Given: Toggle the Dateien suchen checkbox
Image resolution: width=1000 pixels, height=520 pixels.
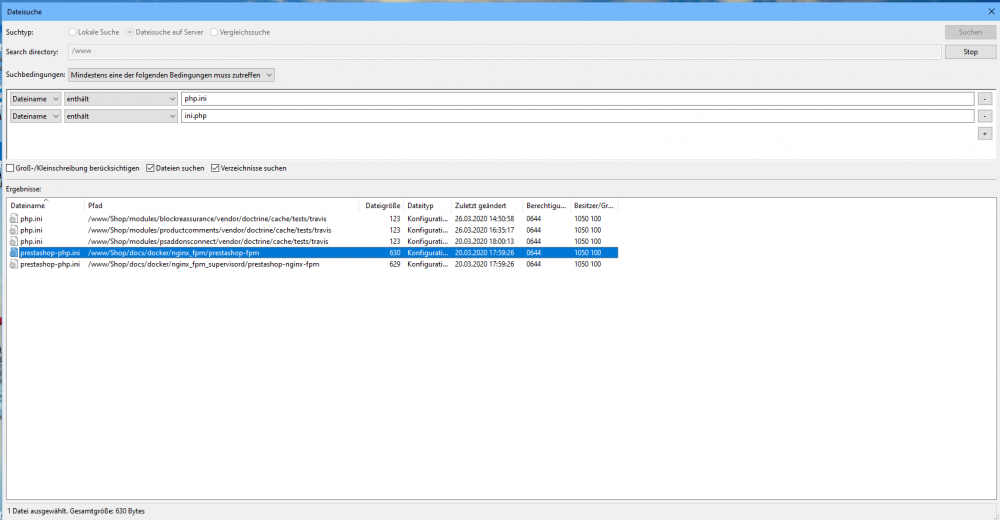Looking at the screenshot, I should tap(151, 168).
